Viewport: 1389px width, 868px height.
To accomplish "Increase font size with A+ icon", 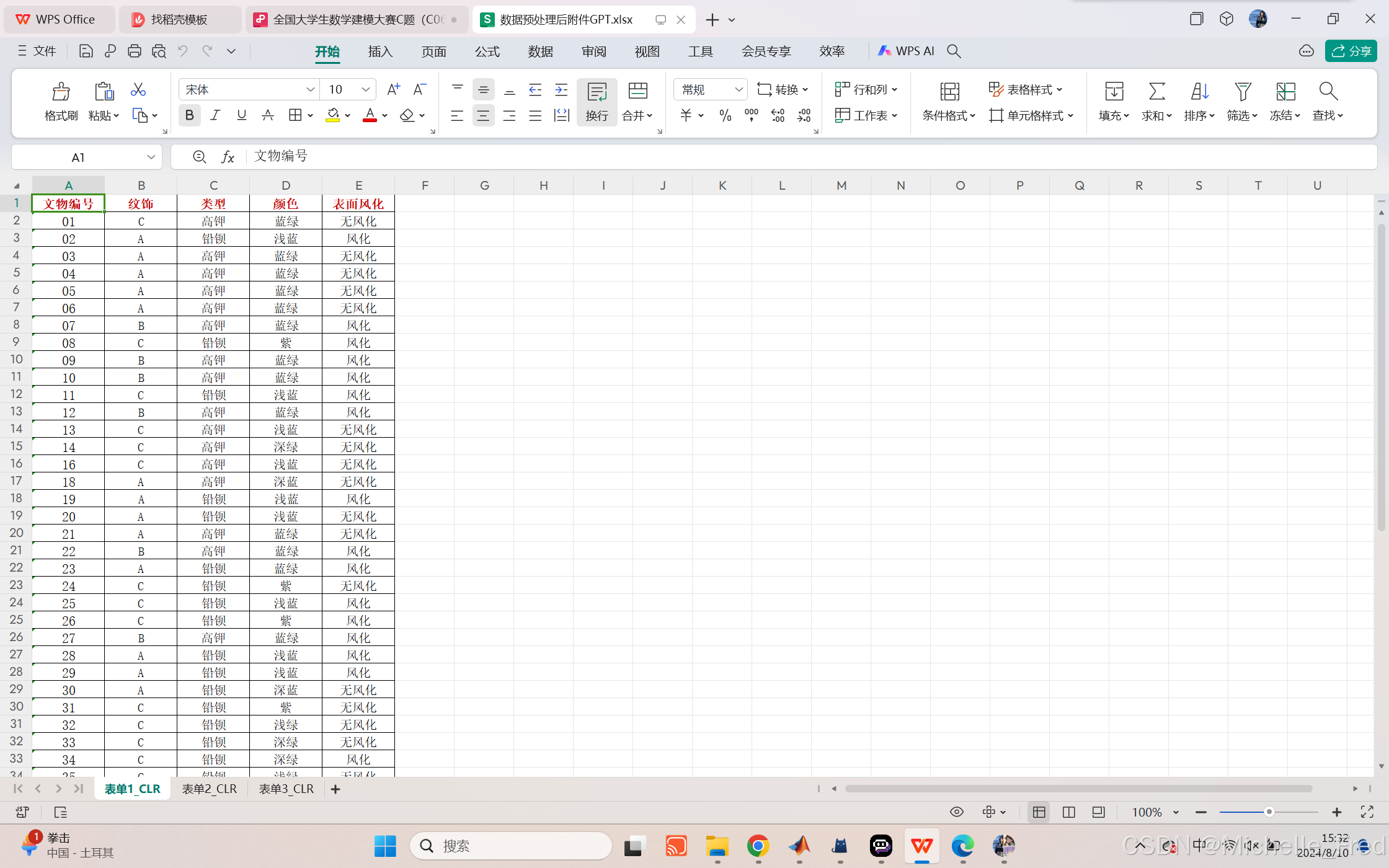I will click(393, 90).
